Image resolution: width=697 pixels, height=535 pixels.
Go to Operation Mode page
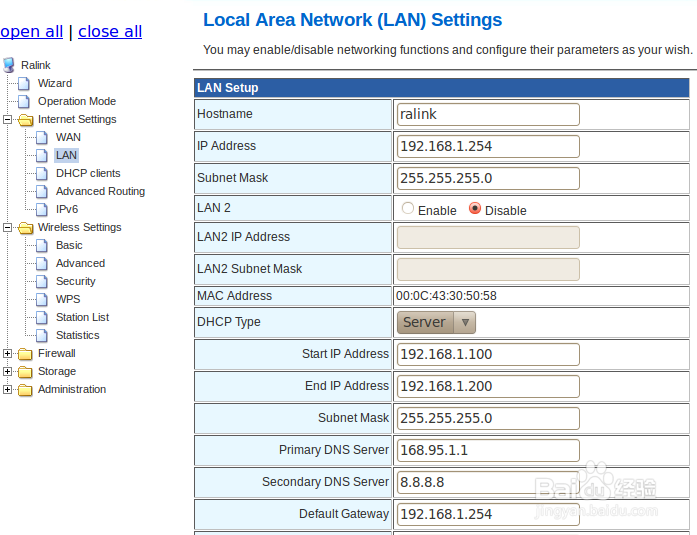point(77,101)
